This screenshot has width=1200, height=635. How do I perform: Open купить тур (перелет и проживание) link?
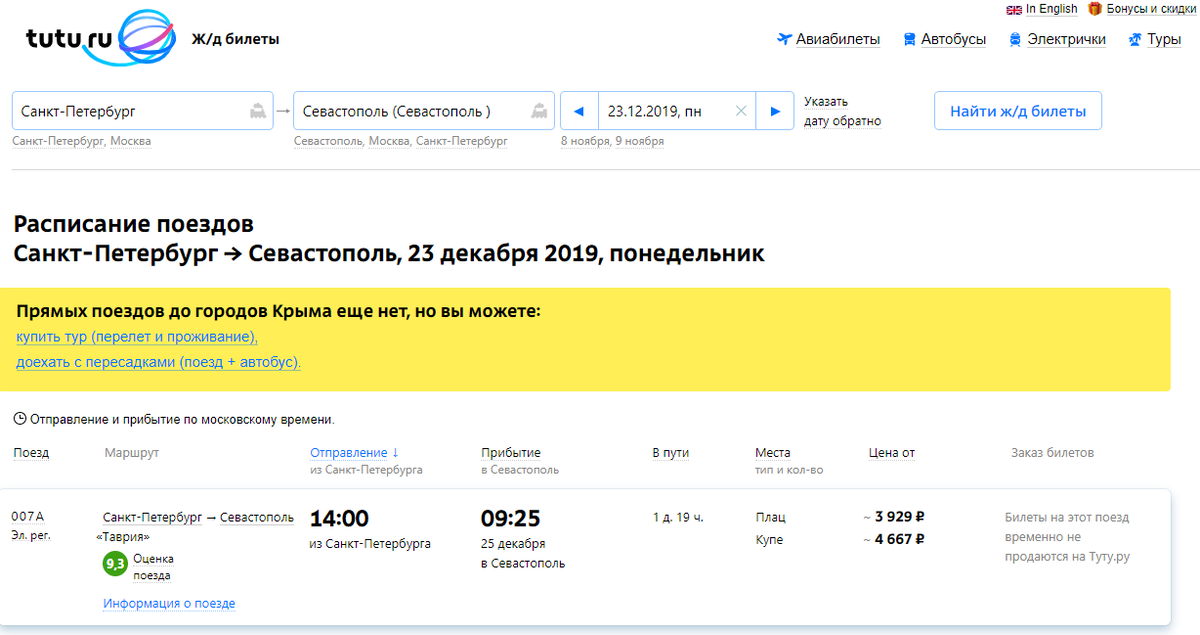coord(137,337)
